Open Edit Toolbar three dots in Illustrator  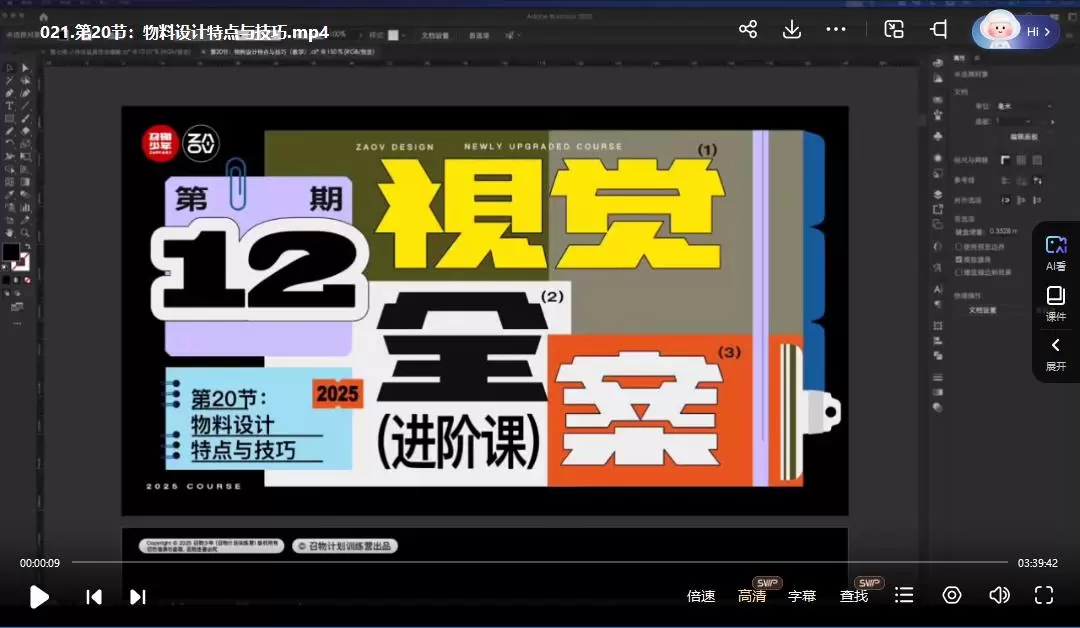point(17,323)
